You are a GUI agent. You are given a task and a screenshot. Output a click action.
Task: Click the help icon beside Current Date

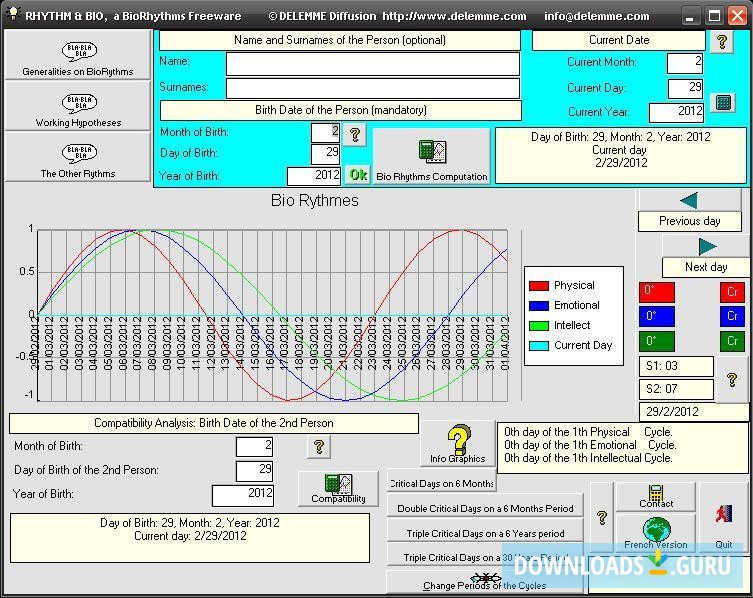721,41
